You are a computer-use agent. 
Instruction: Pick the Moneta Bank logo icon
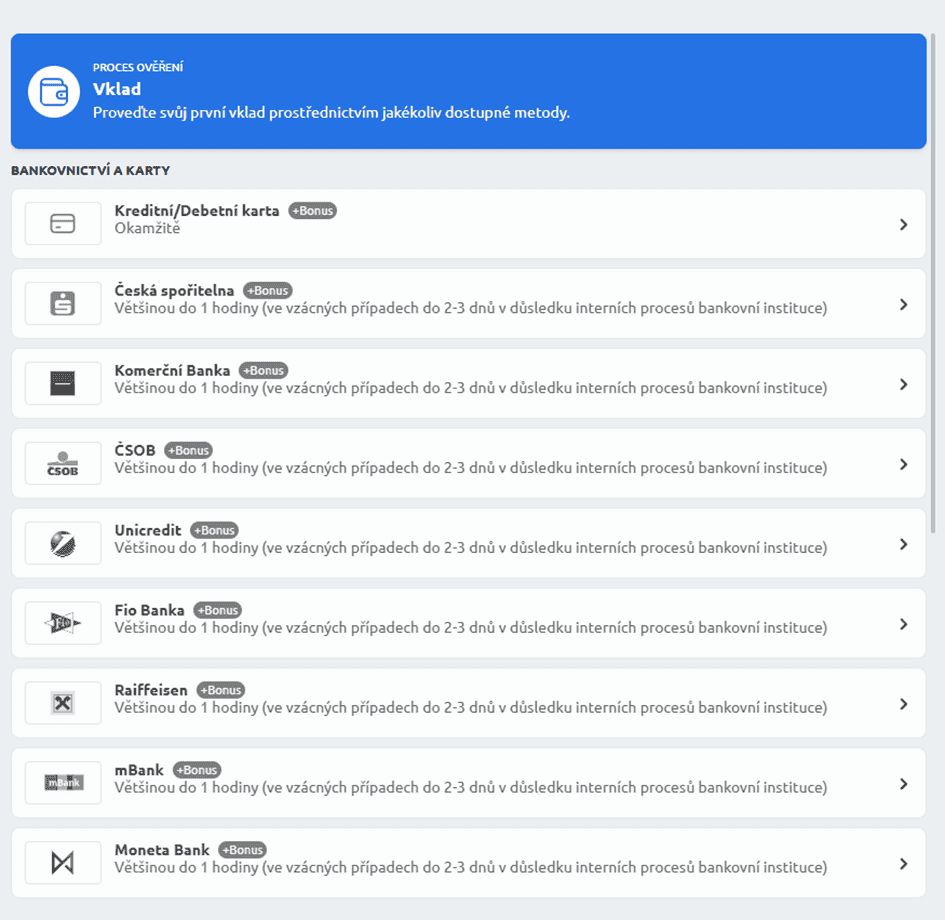tap(63, 863)
